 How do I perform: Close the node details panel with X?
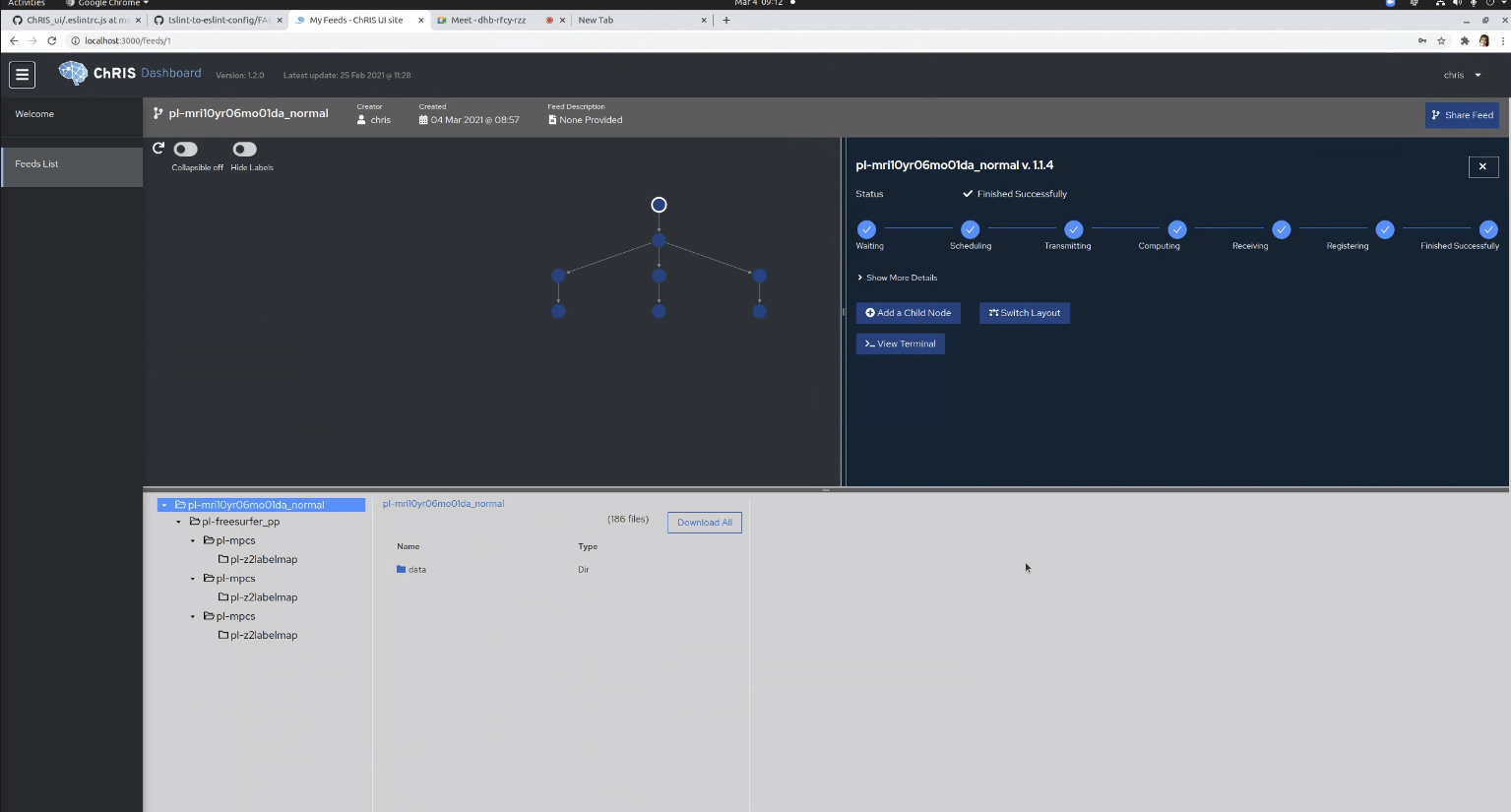click(x=1482, y=166)
